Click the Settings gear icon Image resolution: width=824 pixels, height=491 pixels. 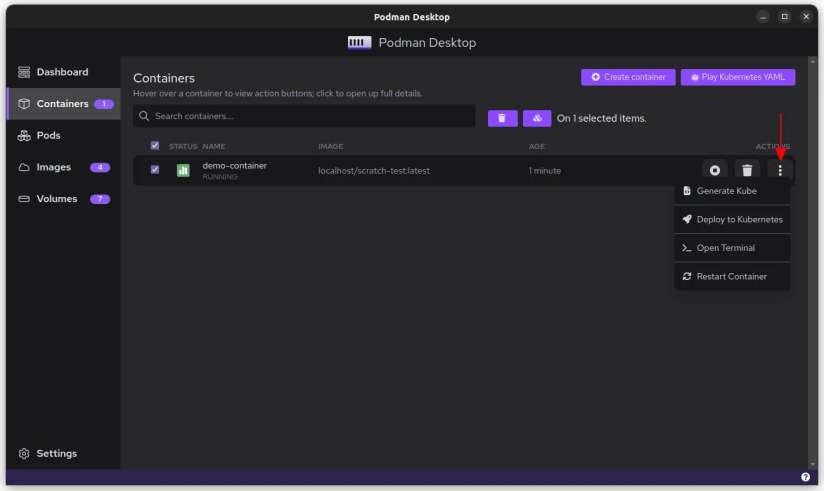click(24, 453)
